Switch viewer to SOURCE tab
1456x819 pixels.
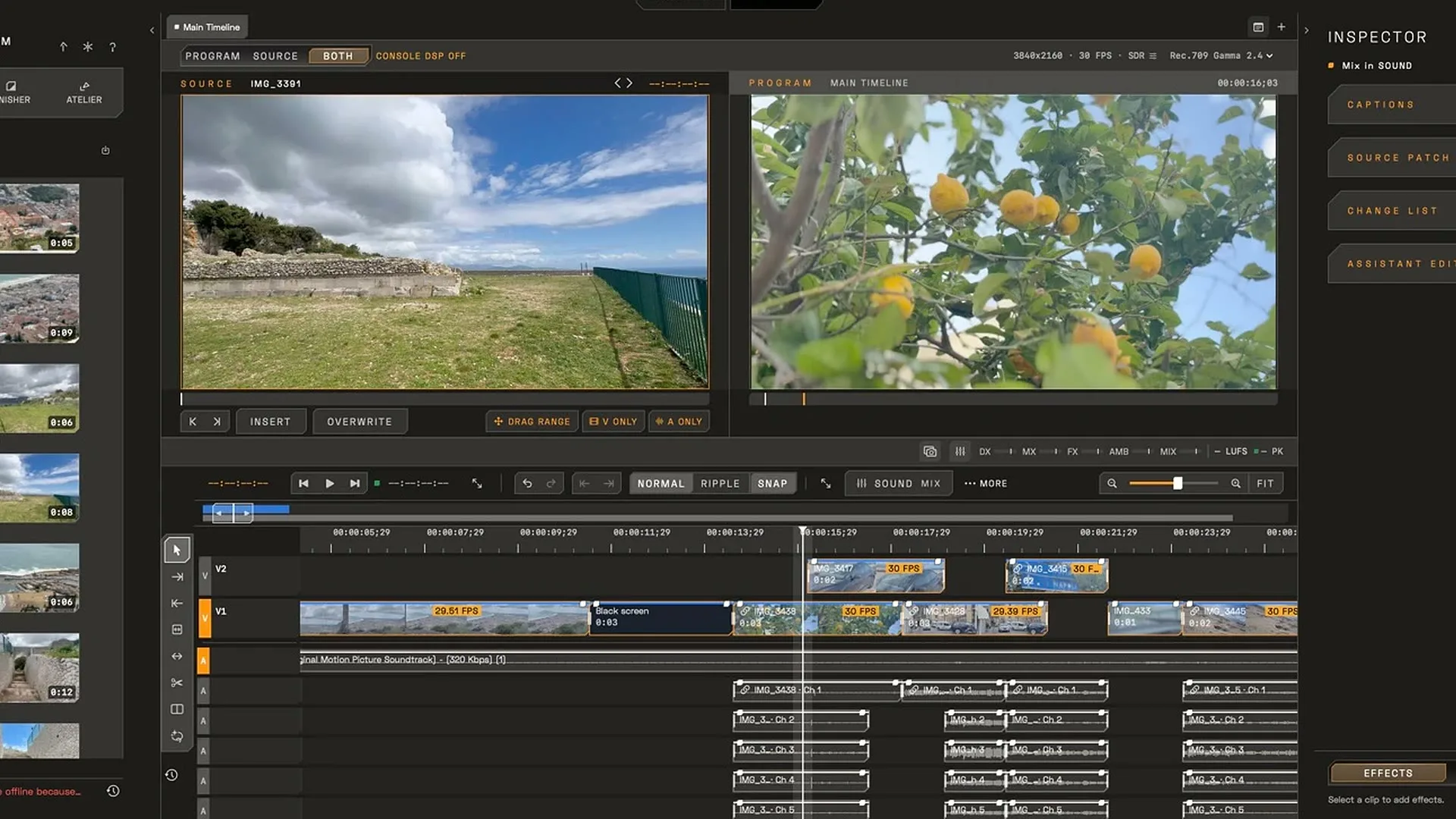(x=275, y=56)
